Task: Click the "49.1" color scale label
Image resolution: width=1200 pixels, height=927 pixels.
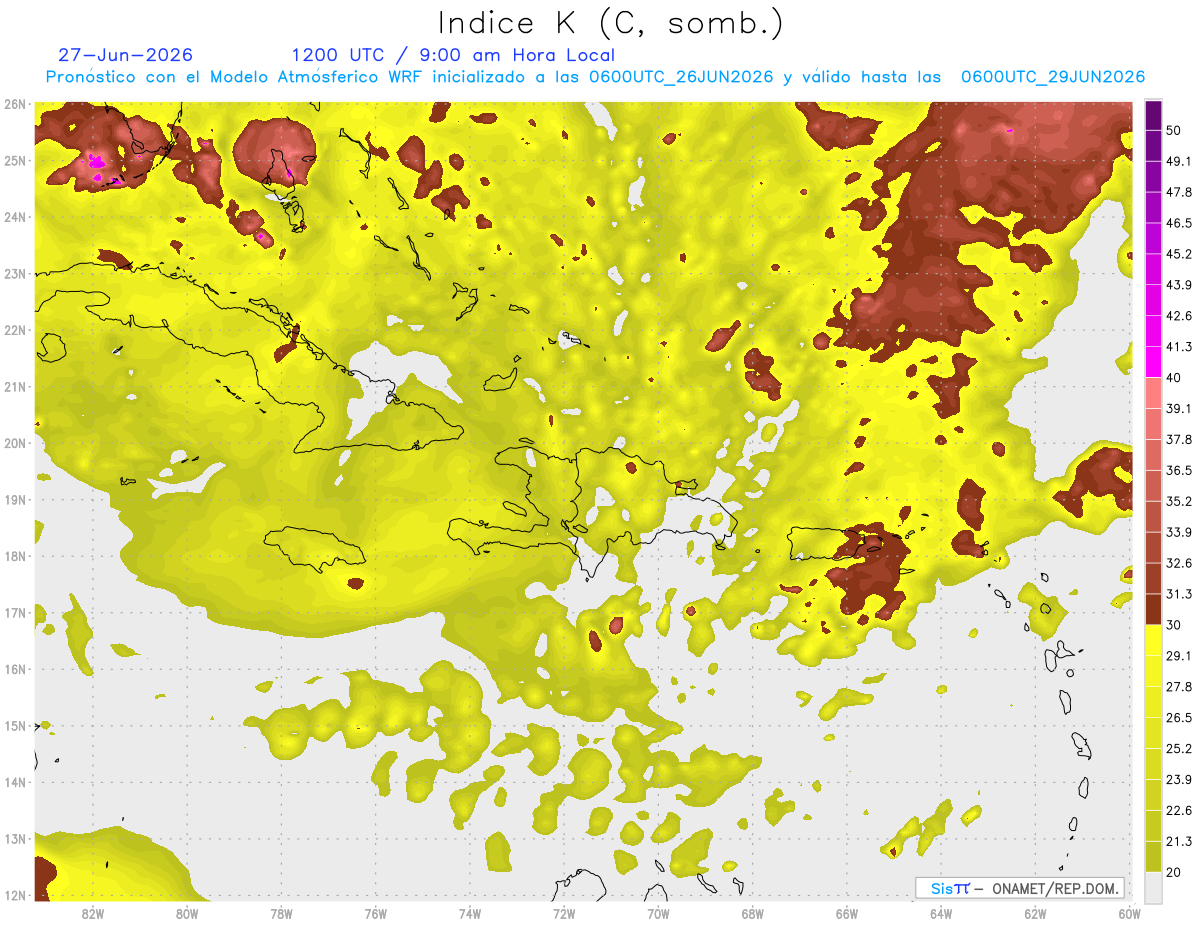Action: tap(1178, 161)
